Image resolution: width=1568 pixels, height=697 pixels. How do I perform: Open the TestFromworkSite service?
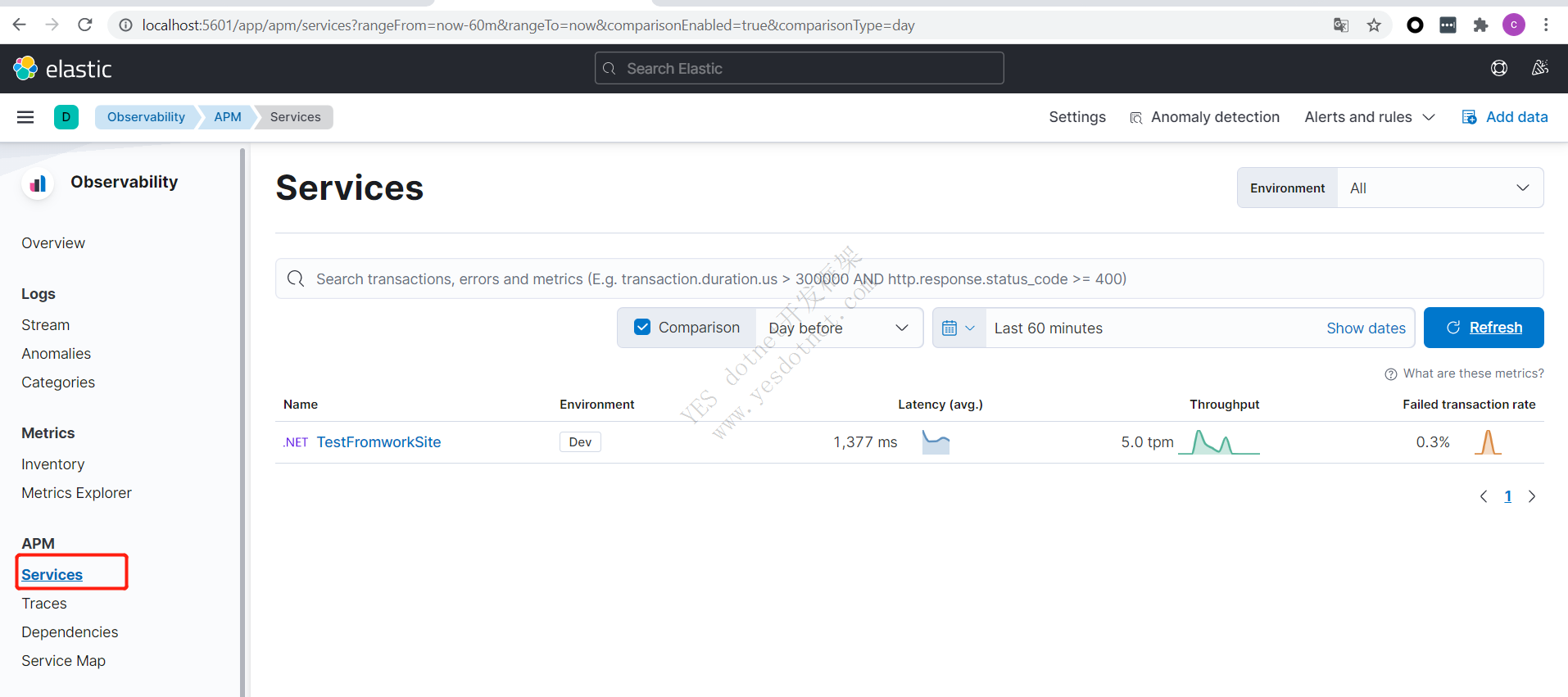click(378, 442)
